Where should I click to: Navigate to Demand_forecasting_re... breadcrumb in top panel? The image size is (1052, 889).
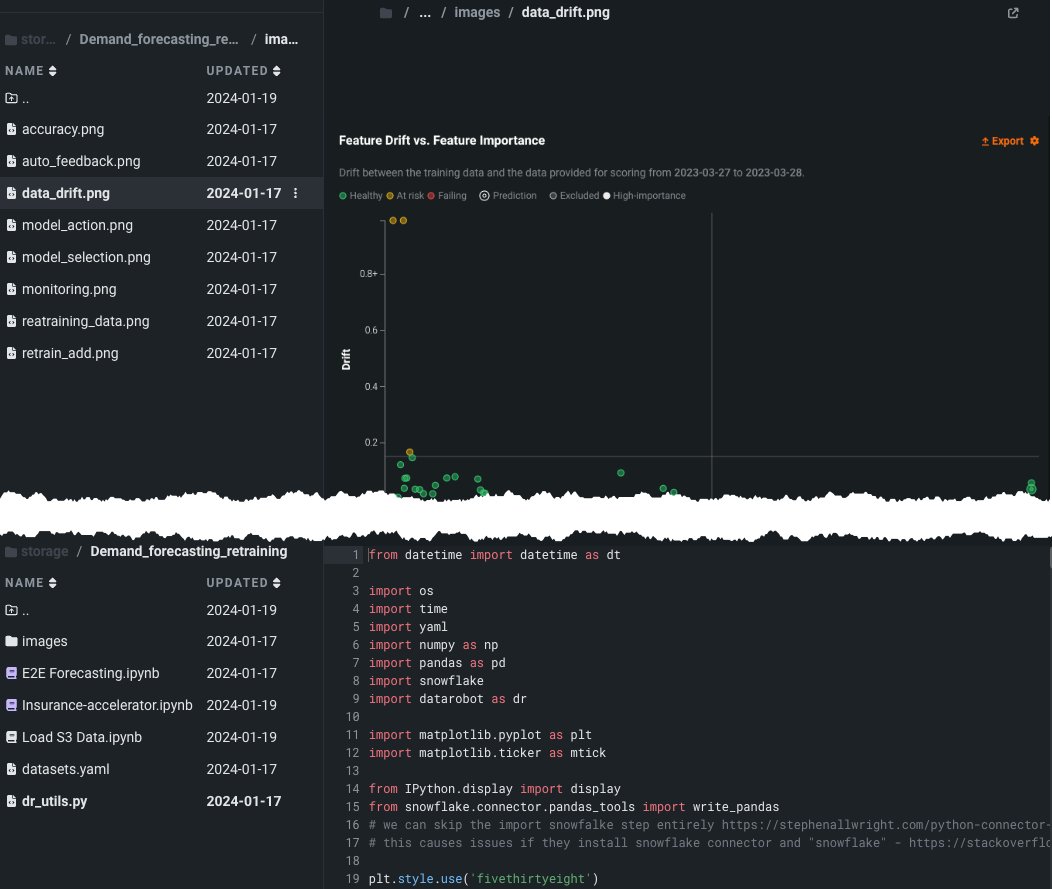click(x=159, y=40)
